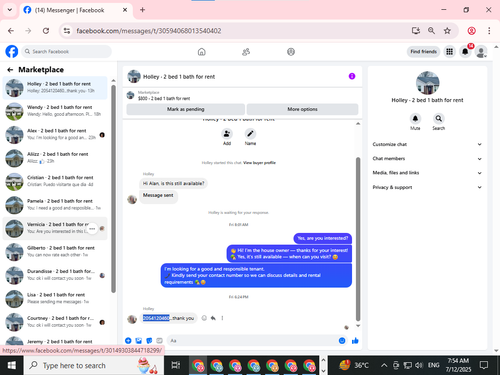Click the taskbar Type here to search box
This screenshot has width=500, height=375.
94,366
